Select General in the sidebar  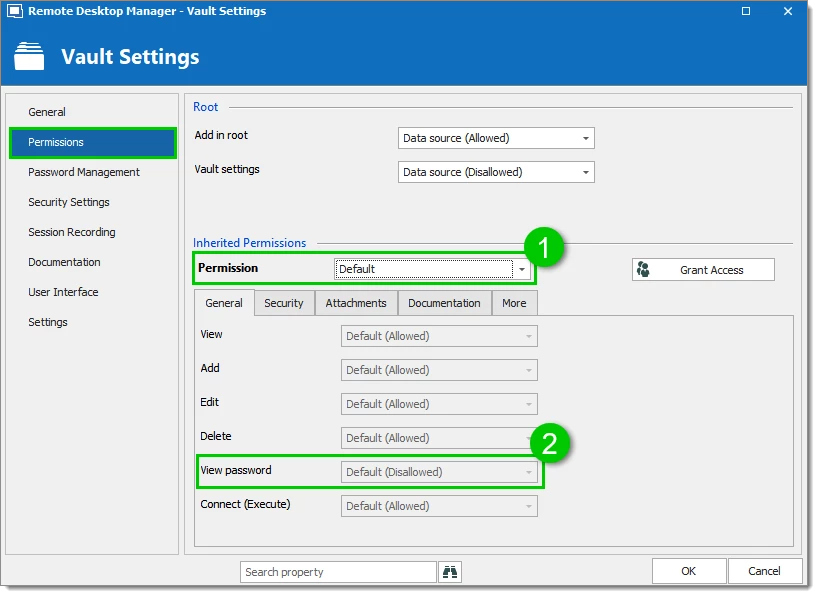point(47,112)
